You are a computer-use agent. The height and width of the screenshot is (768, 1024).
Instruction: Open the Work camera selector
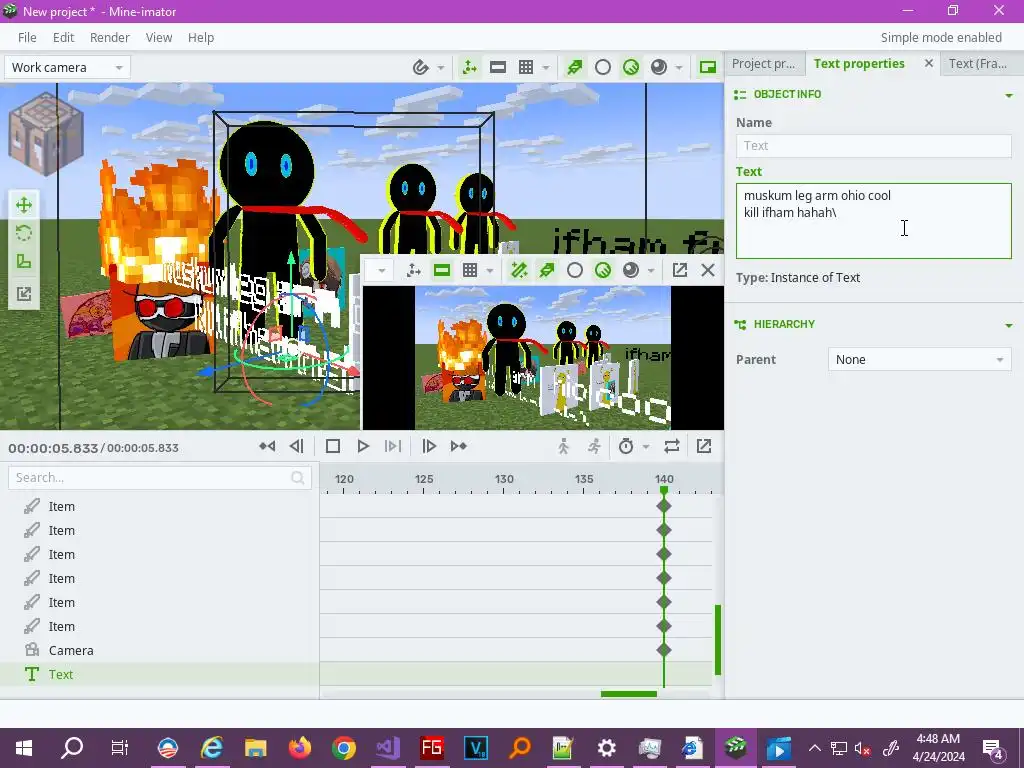point(67,67)
